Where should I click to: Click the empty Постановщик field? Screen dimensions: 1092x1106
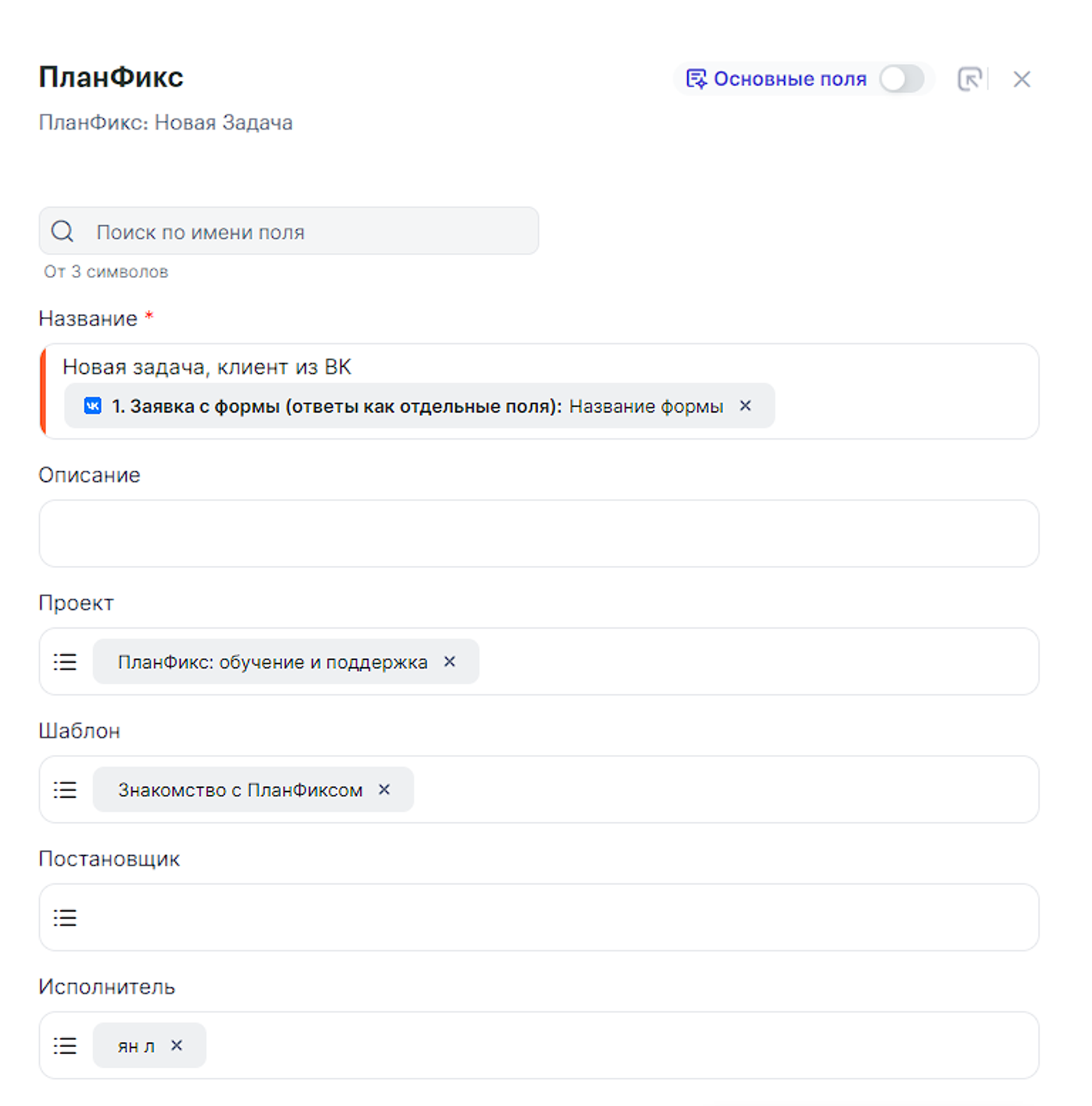pyautogui.click(x=553, y=918)
